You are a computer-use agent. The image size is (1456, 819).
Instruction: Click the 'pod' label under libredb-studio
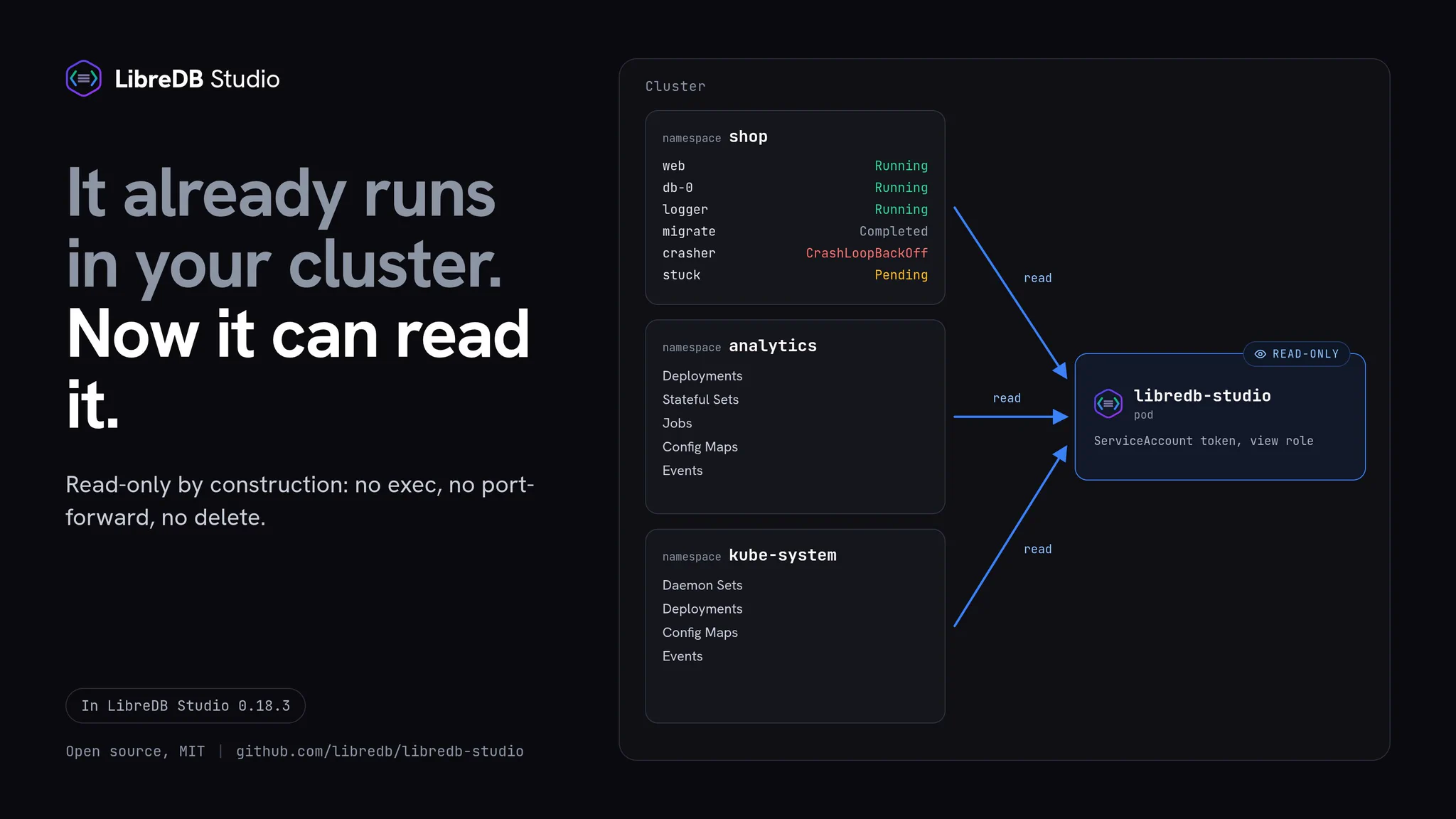point(1143,415)
